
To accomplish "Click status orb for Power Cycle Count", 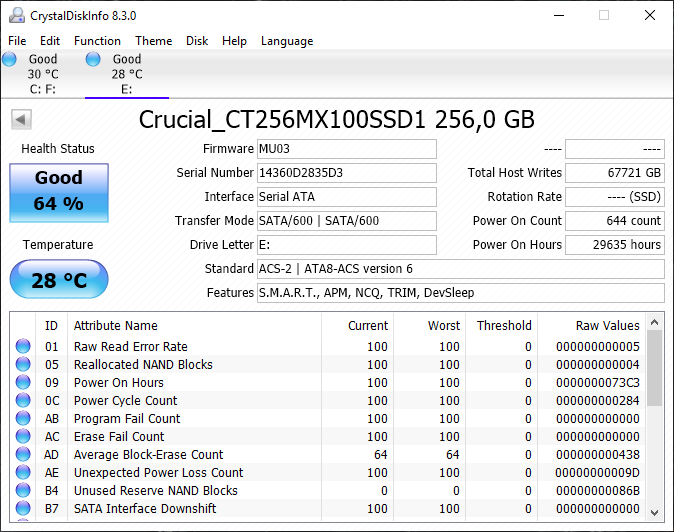I will click(x=23, y=400).
